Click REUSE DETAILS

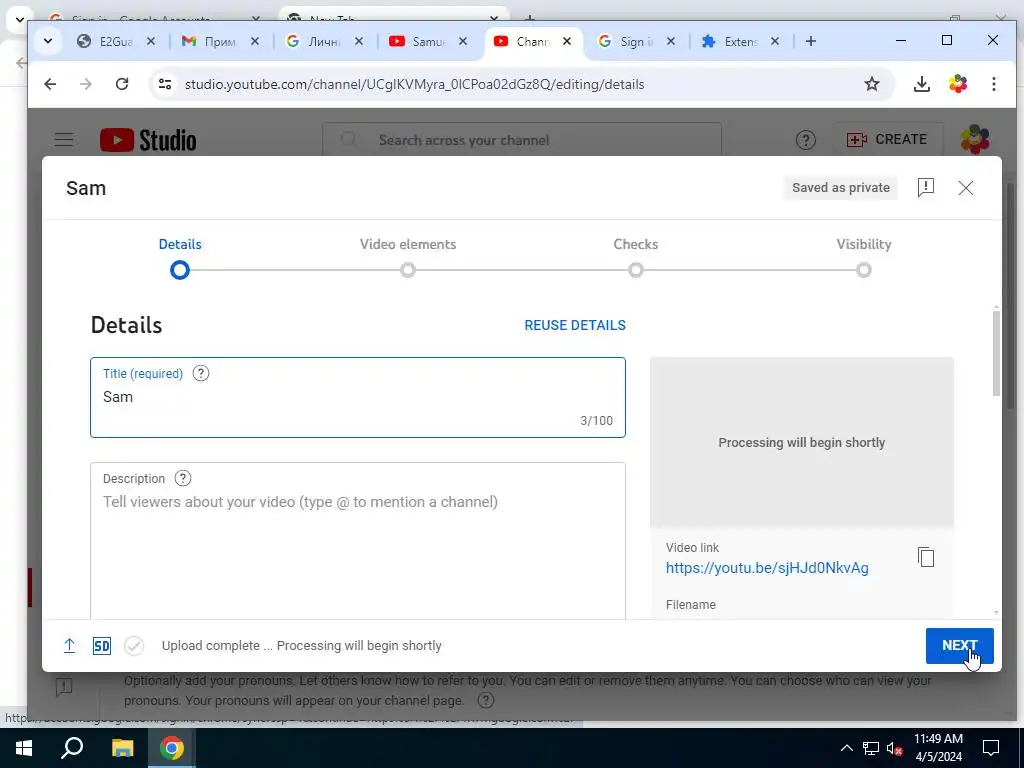click(x=575, y=325)
